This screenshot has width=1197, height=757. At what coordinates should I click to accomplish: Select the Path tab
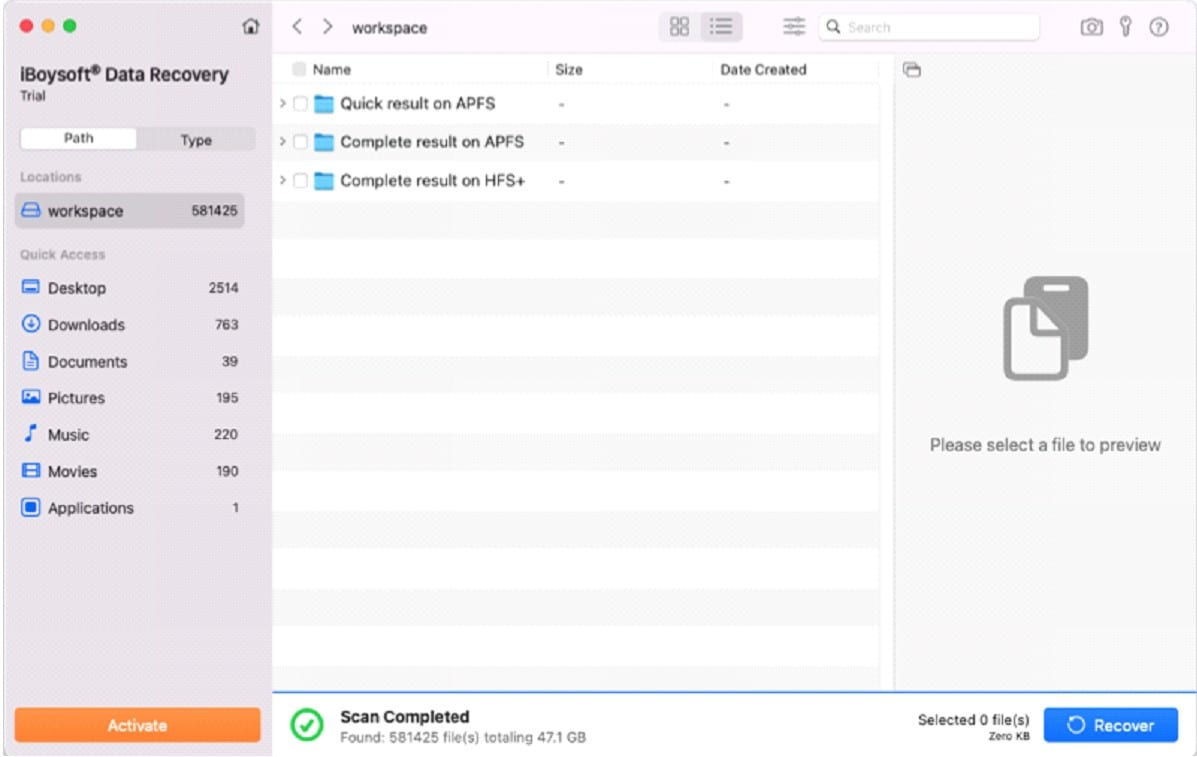[78, 139]
